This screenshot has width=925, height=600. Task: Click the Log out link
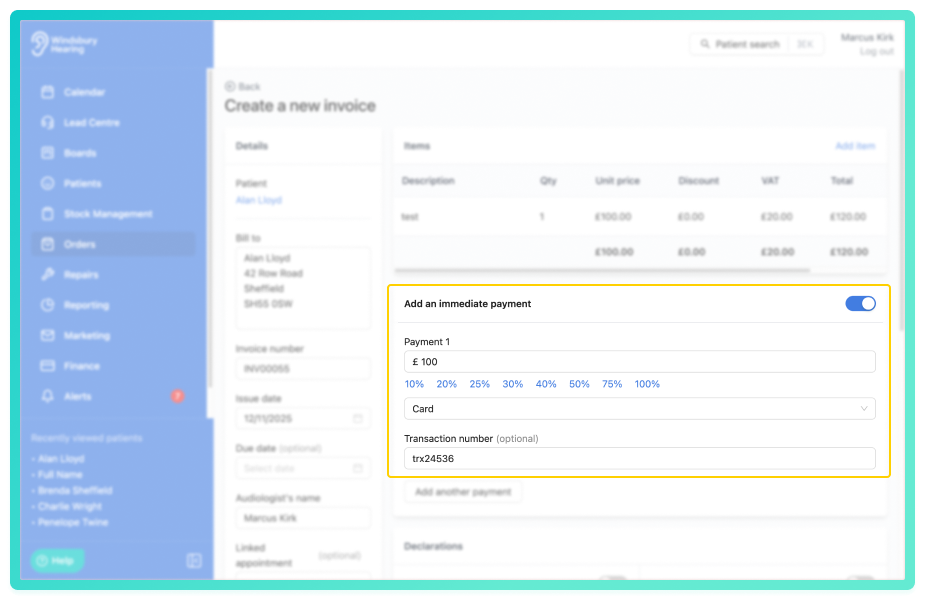(877, 52)
